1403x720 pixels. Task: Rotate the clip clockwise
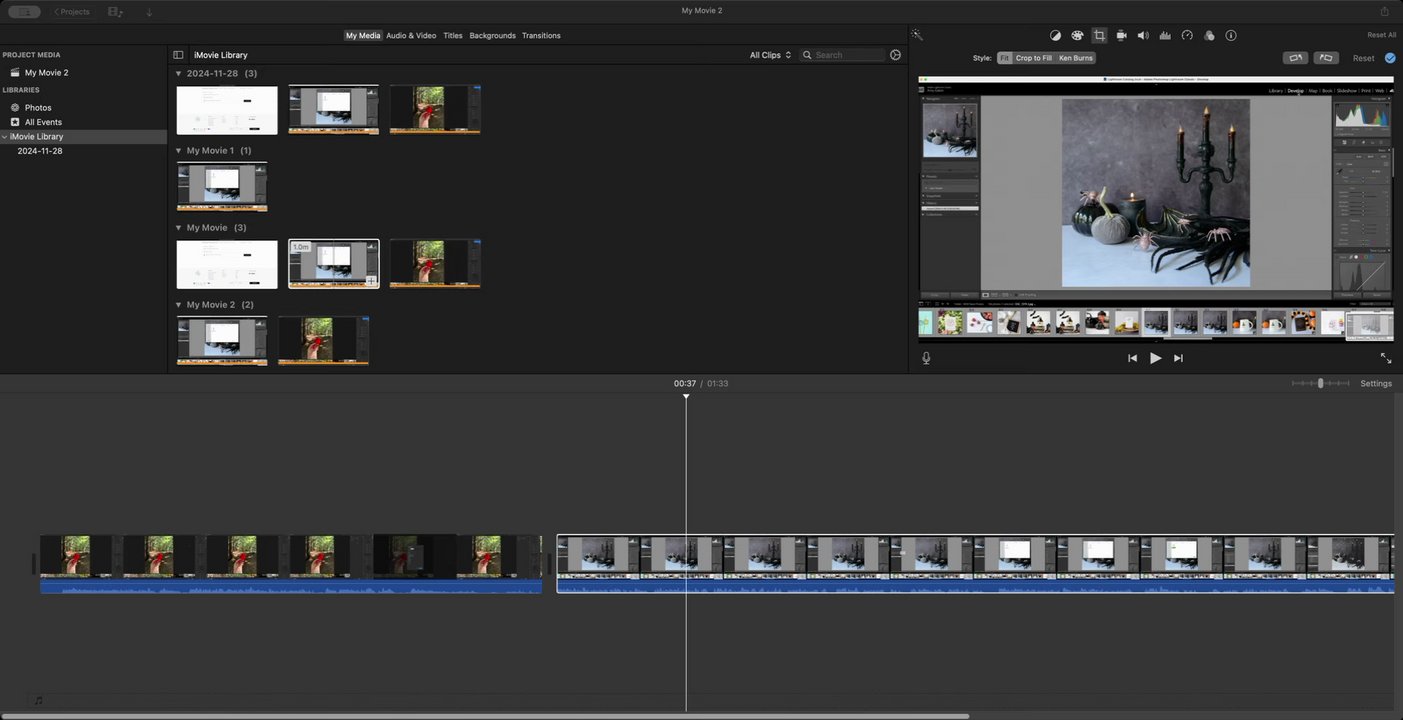pos(1326,58)
